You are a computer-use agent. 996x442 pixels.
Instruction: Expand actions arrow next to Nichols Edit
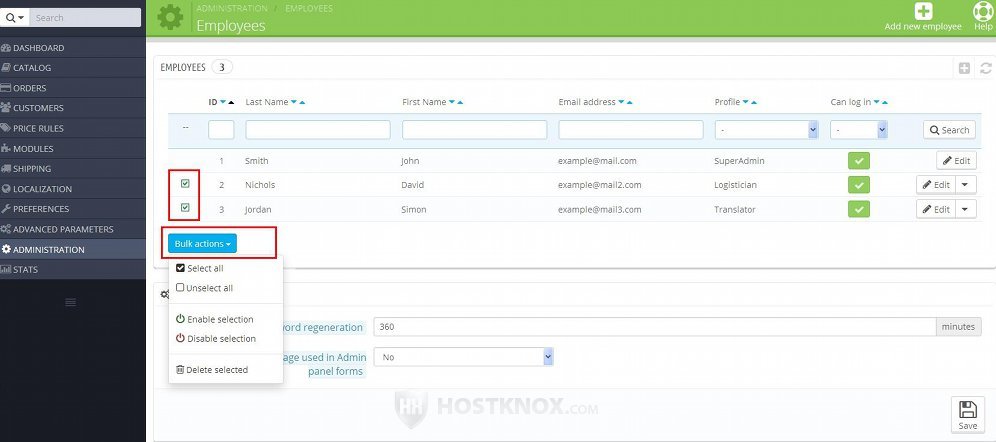point(966,185)
